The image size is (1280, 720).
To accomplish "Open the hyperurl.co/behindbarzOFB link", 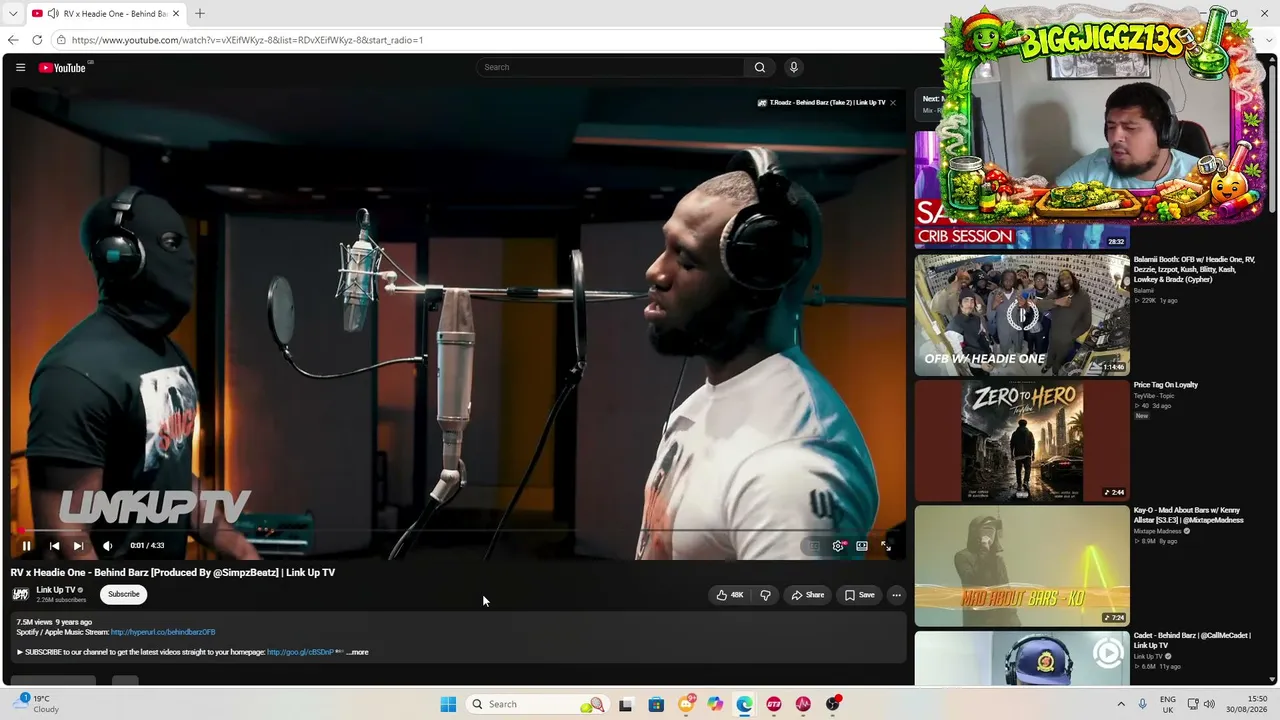I will click(163, 632).
